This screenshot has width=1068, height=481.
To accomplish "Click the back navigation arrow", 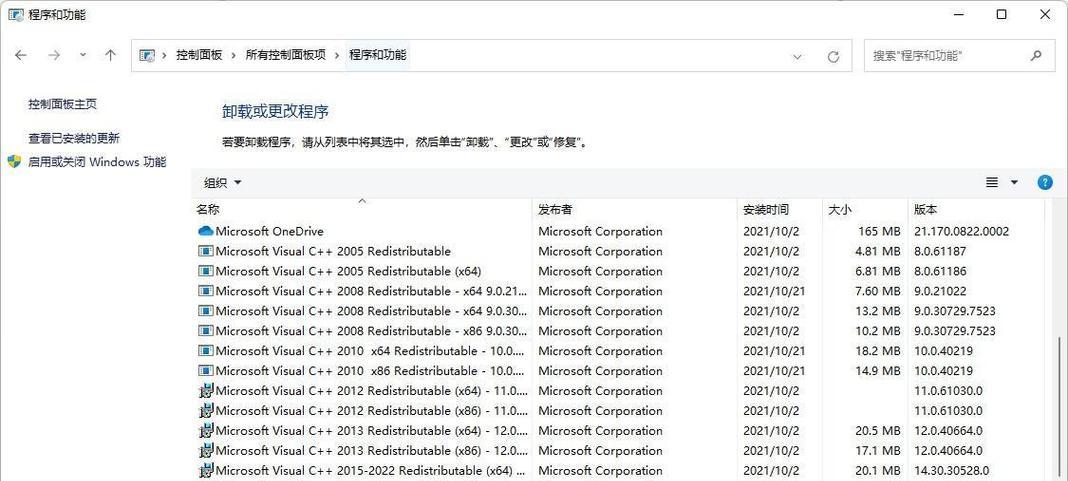I will pyautogui.click(x=20, y=55).
